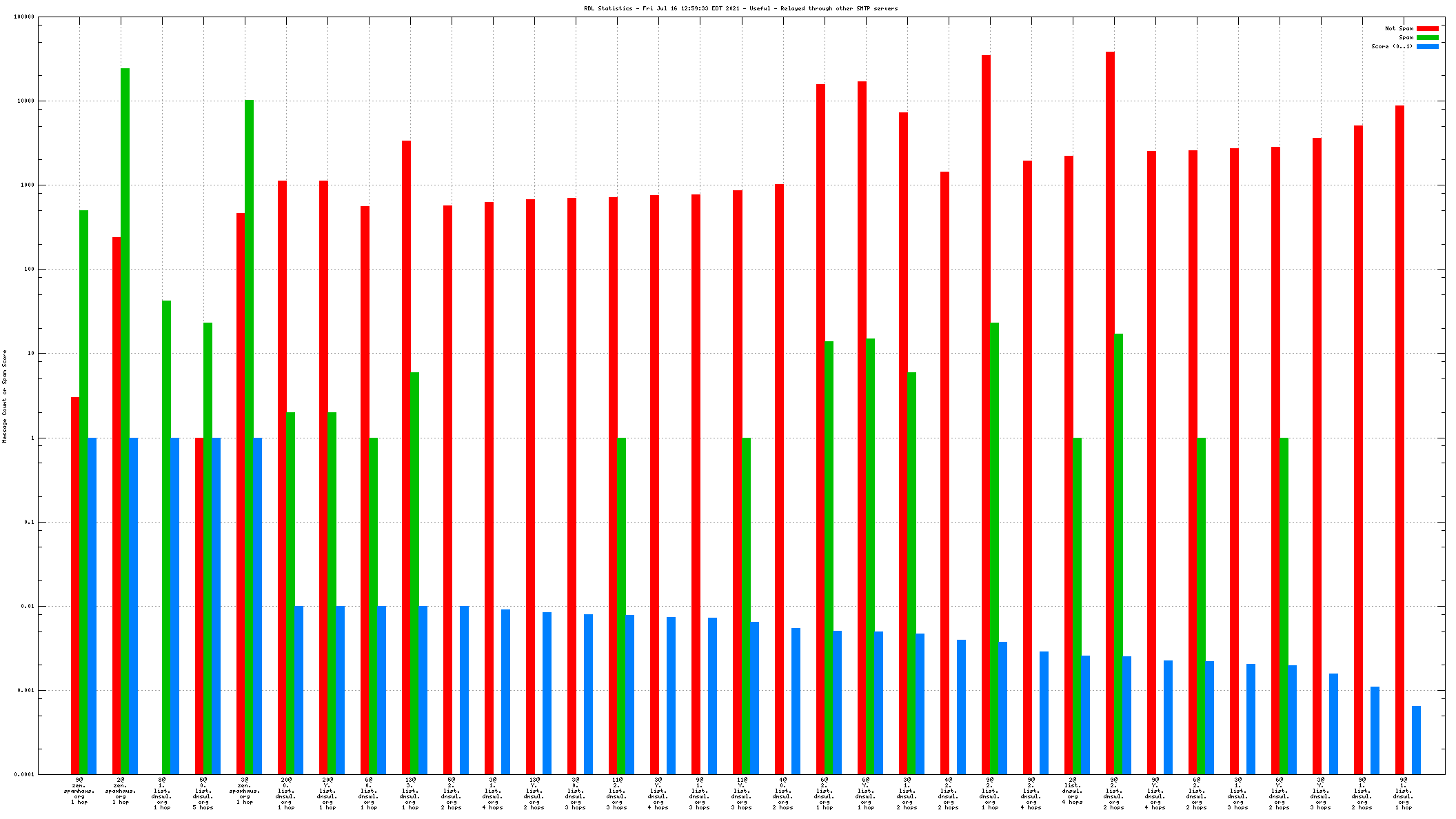Click the 0.1 y-axis tick label
1456x819 pixels.
(x=28, y=522)
